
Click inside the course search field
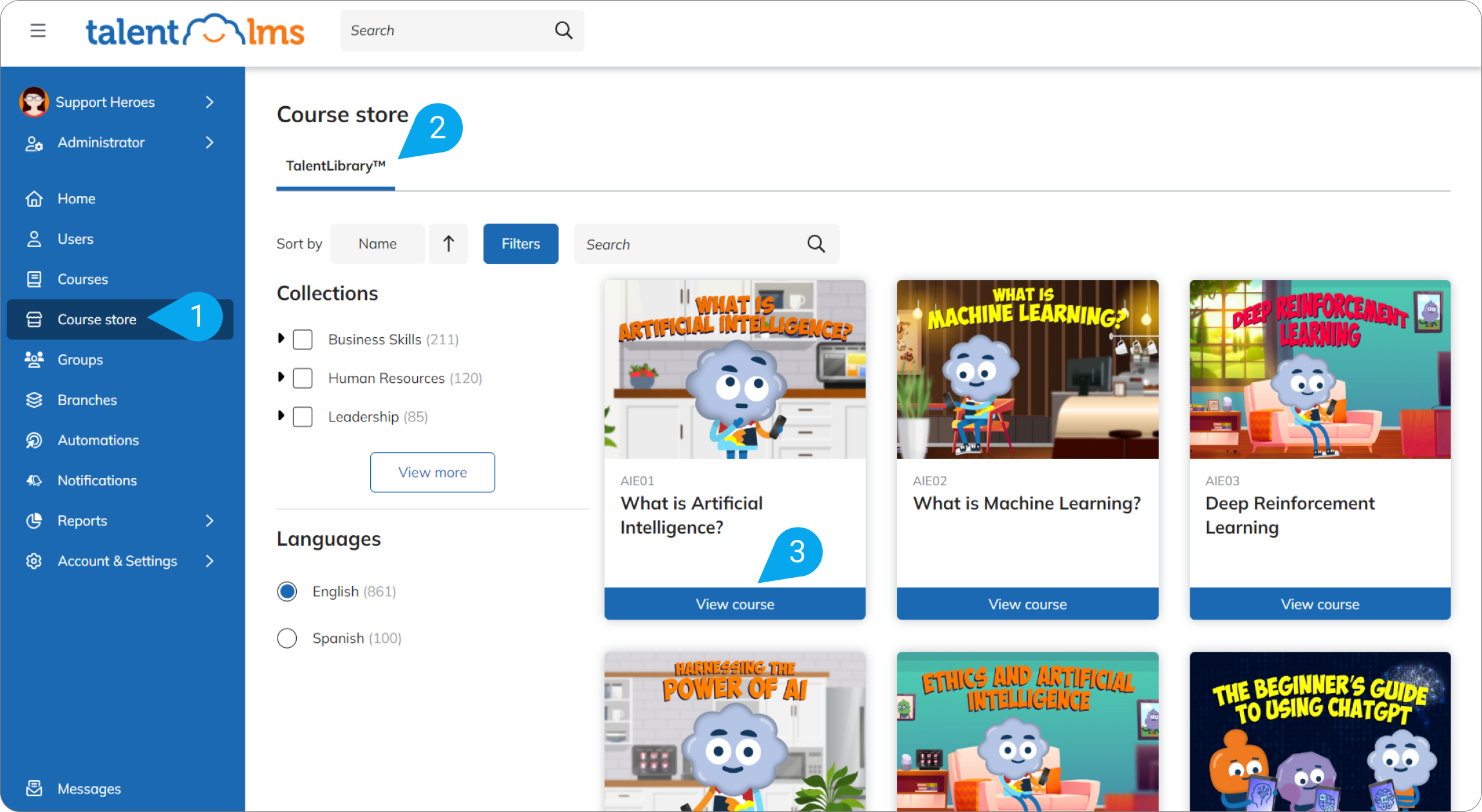(x=682, y=244)
